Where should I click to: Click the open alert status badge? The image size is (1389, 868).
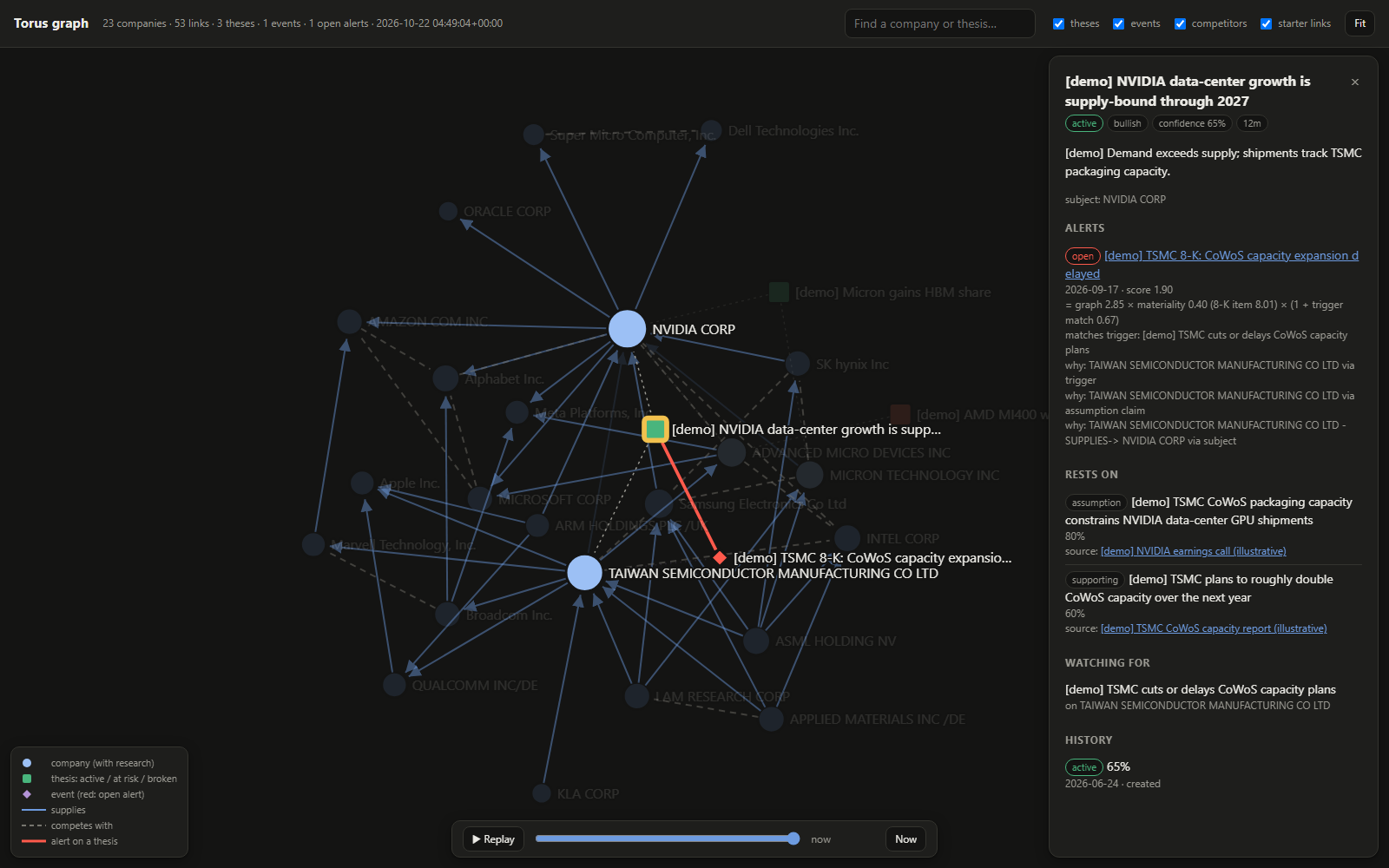(1083, 256)
